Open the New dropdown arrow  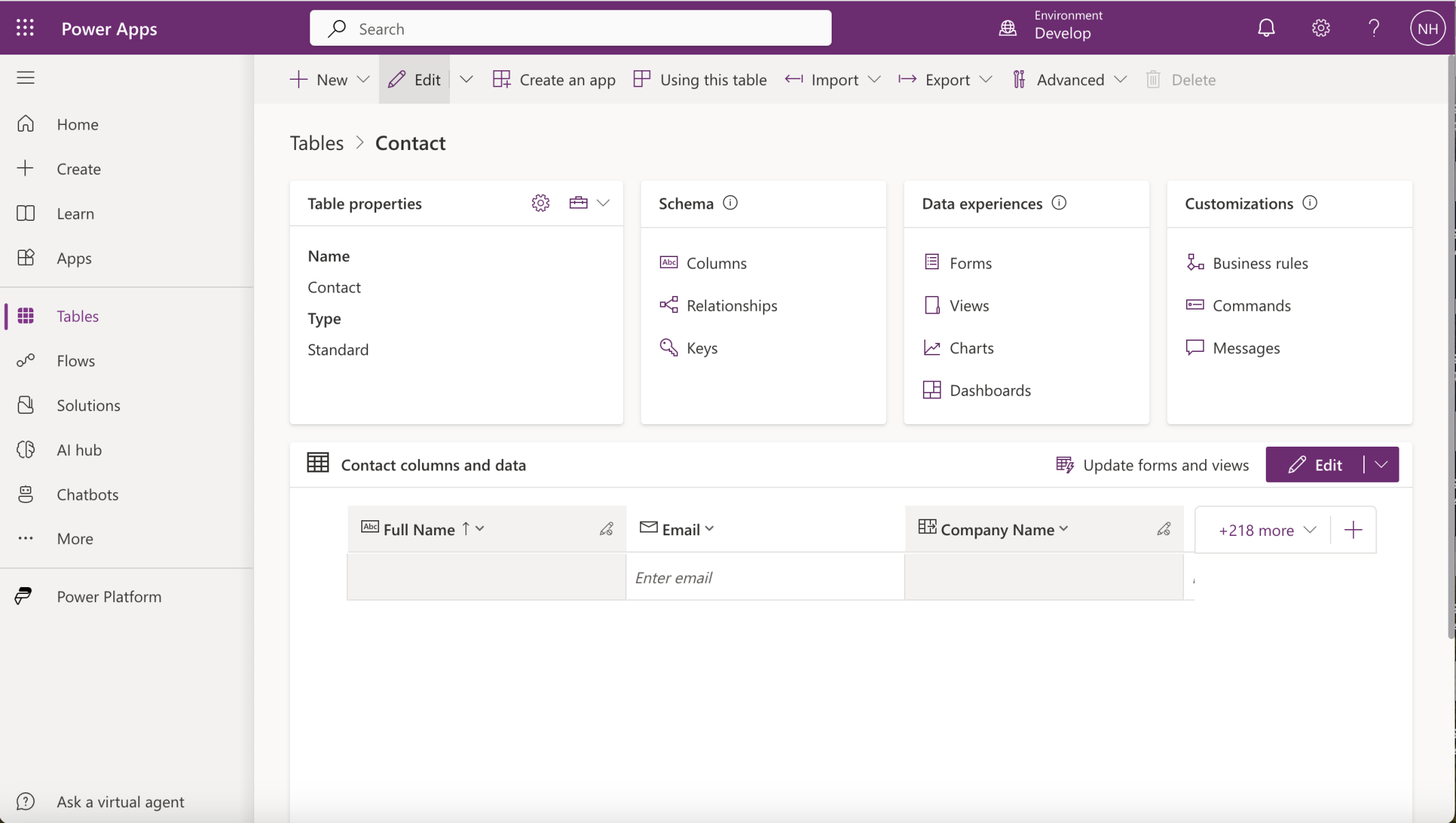(x=363, y=80)
